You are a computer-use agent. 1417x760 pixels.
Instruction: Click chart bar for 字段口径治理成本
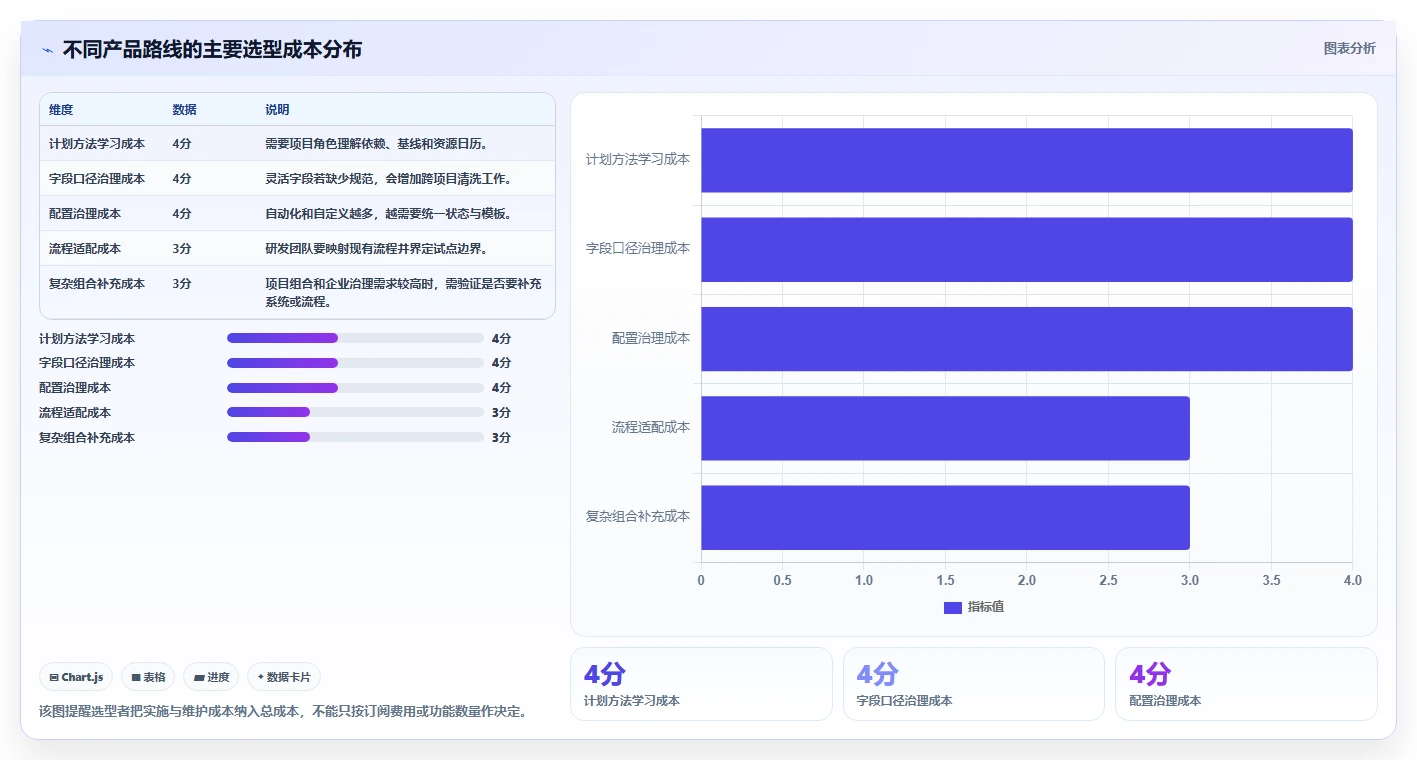pos(1027,249)
